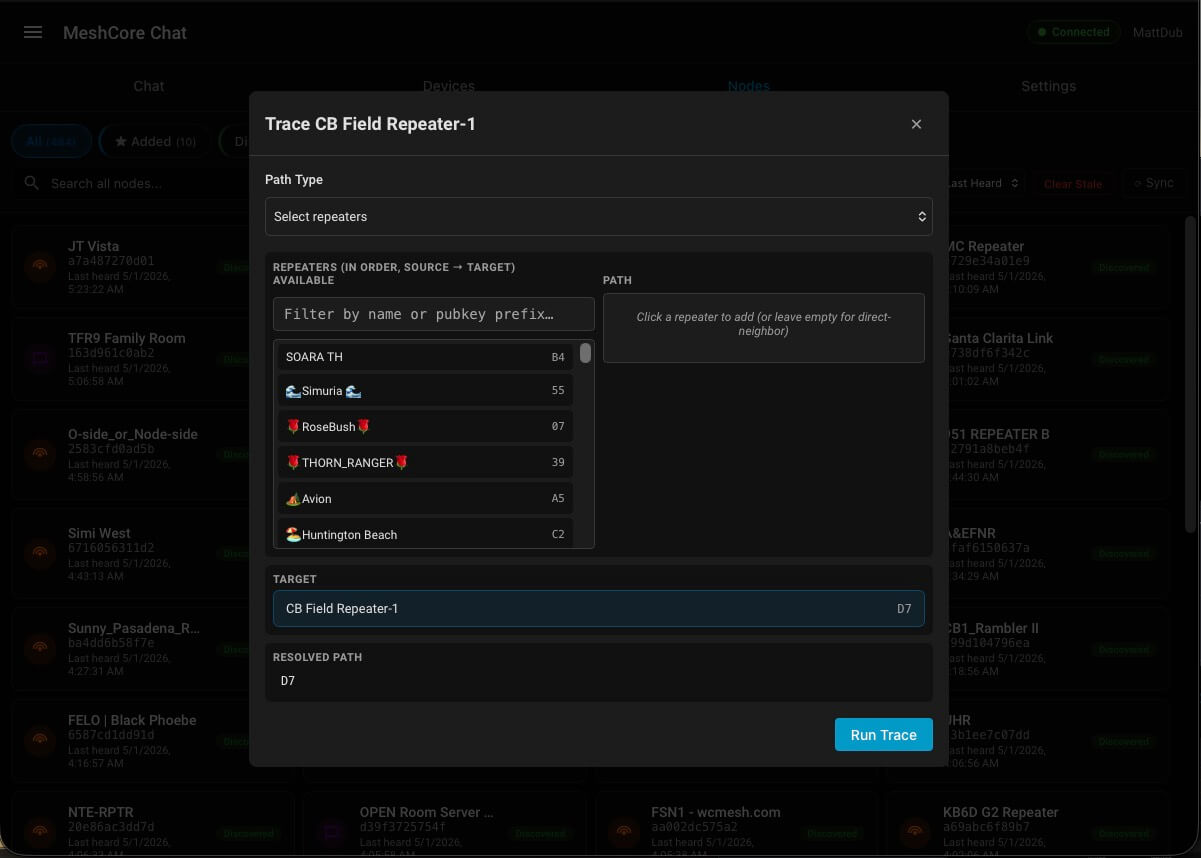Click the OPEN Room Server node icon

click(x=332, y=832)
